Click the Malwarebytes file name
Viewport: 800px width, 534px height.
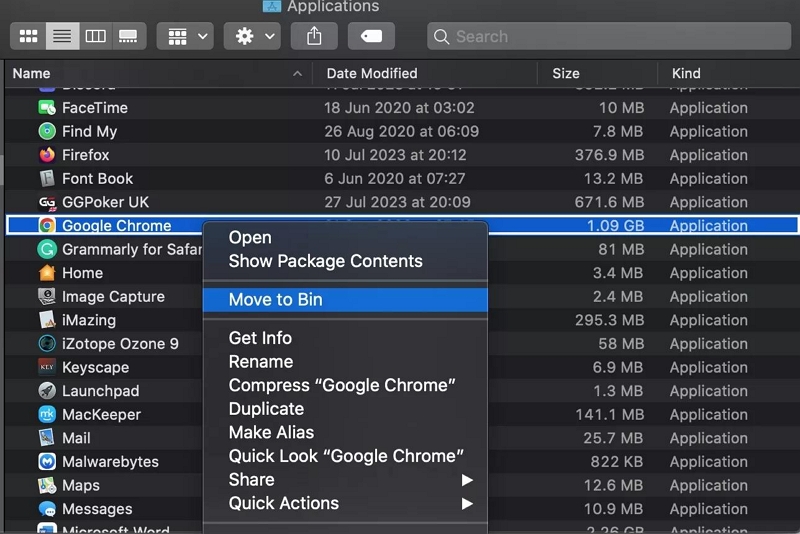[110, 462]
